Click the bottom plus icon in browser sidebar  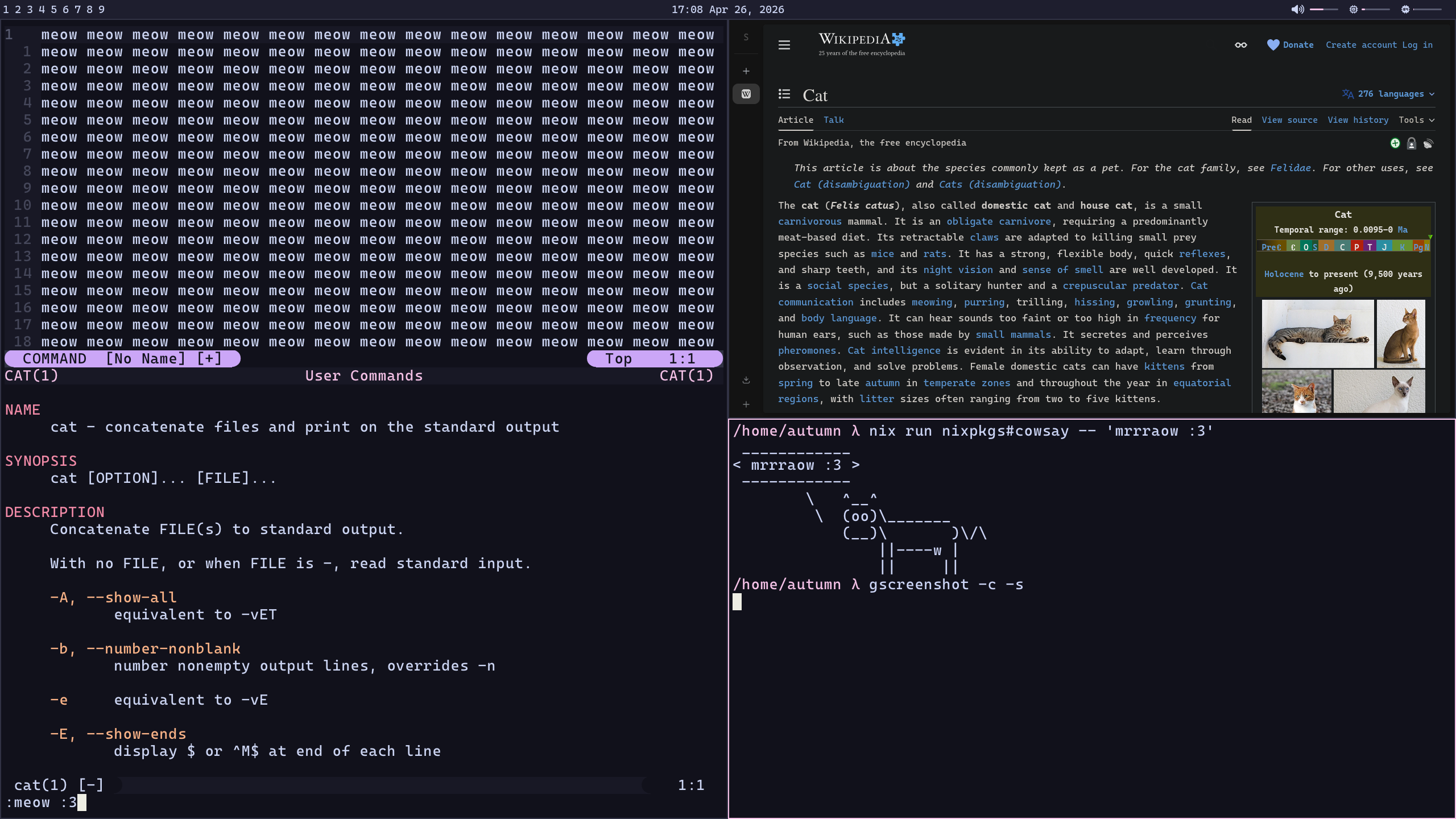(x=746, y=404)
